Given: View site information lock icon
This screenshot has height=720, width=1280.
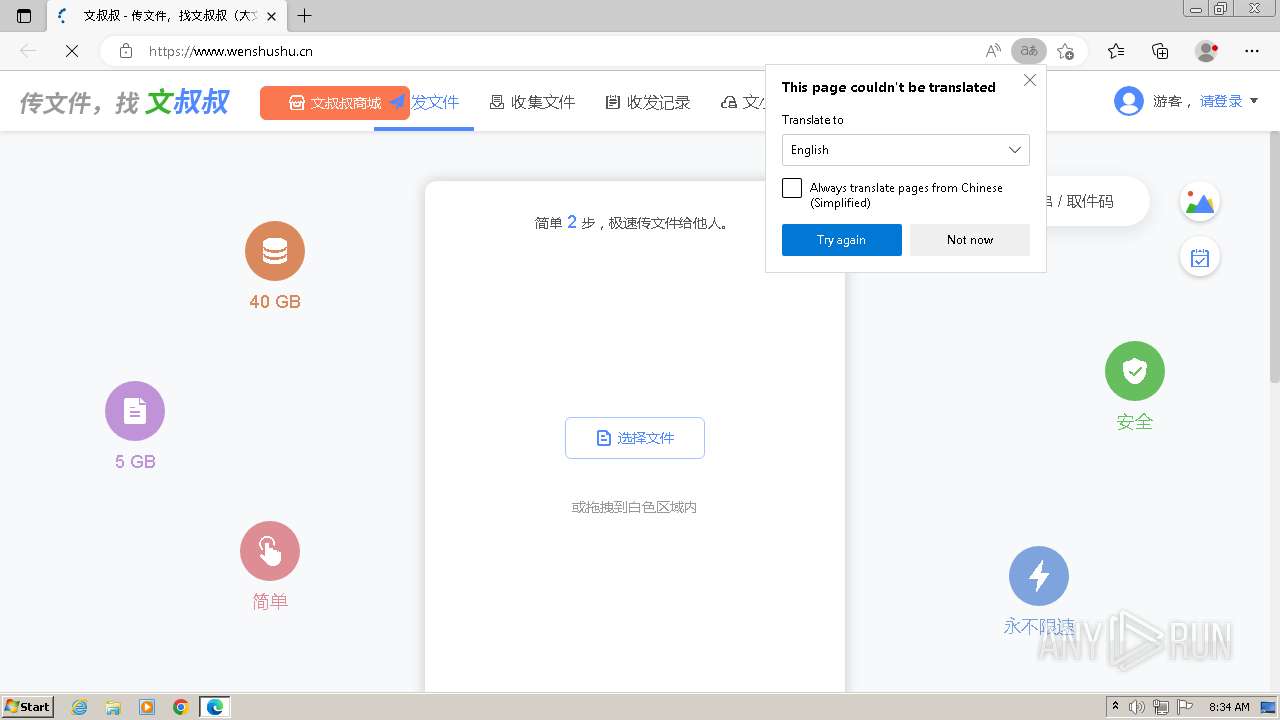Looking at the screenshot, I should (125, 51).
